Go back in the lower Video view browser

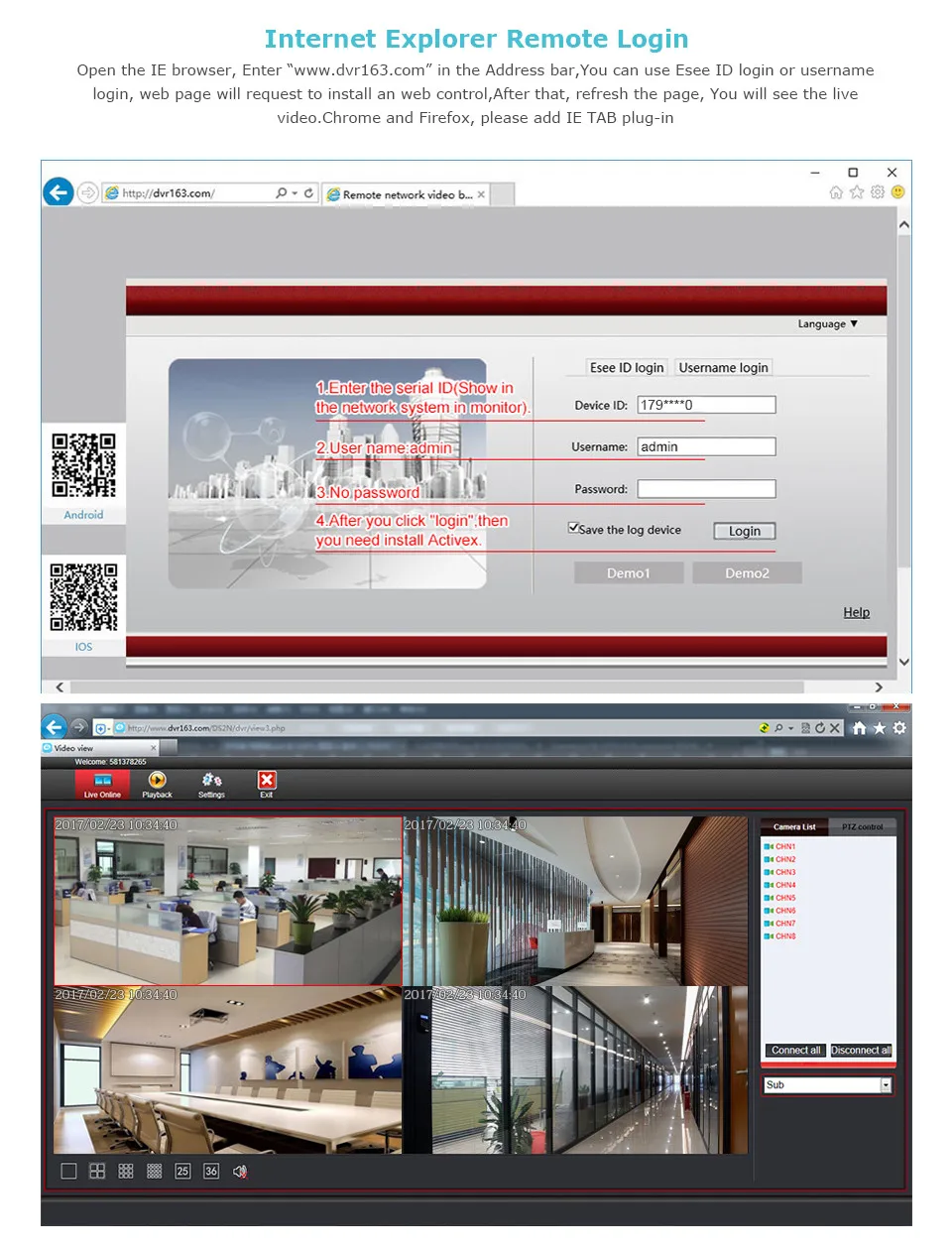point(55,726)
